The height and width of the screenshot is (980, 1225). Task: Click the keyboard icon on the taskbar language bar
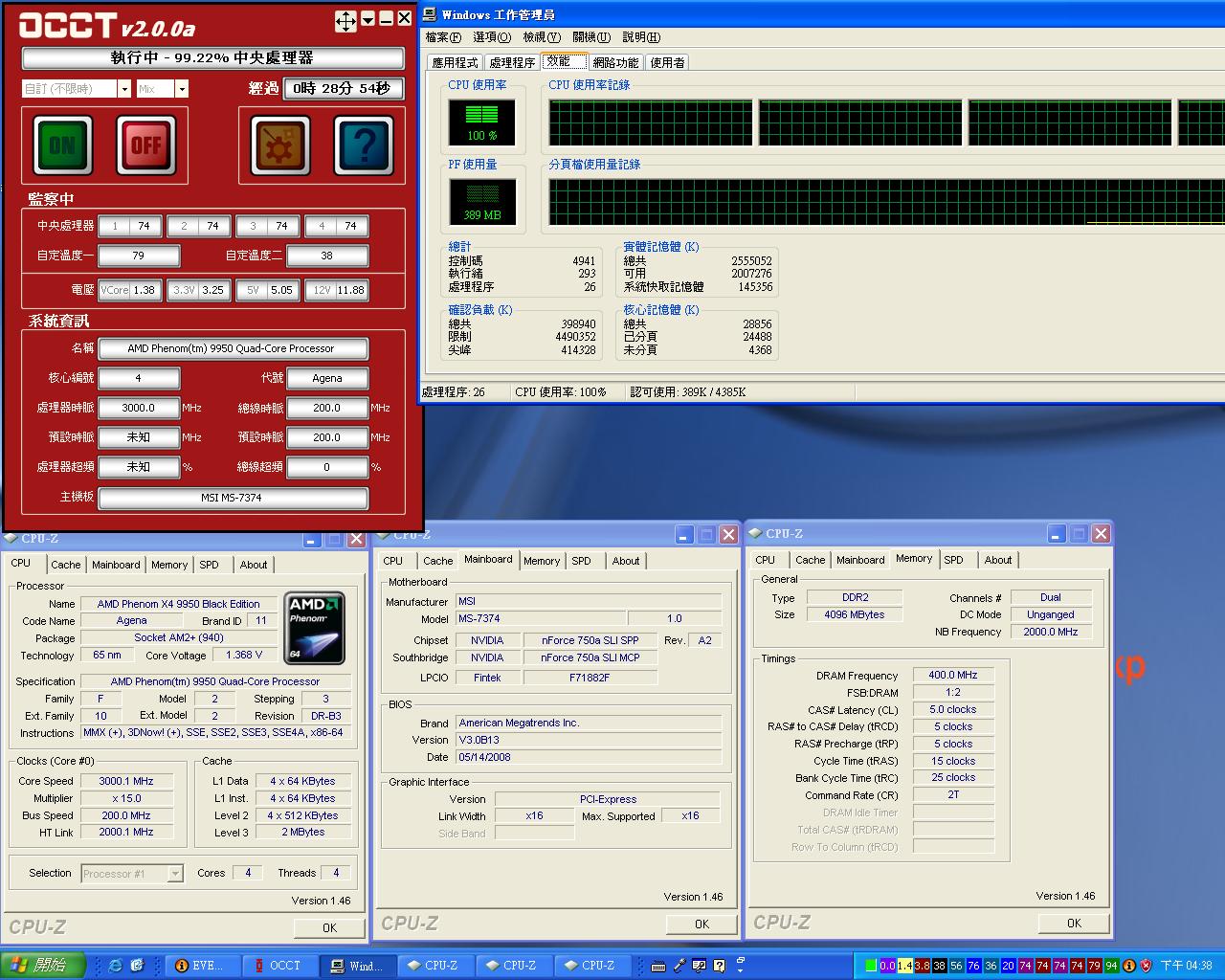coord(659,966)
